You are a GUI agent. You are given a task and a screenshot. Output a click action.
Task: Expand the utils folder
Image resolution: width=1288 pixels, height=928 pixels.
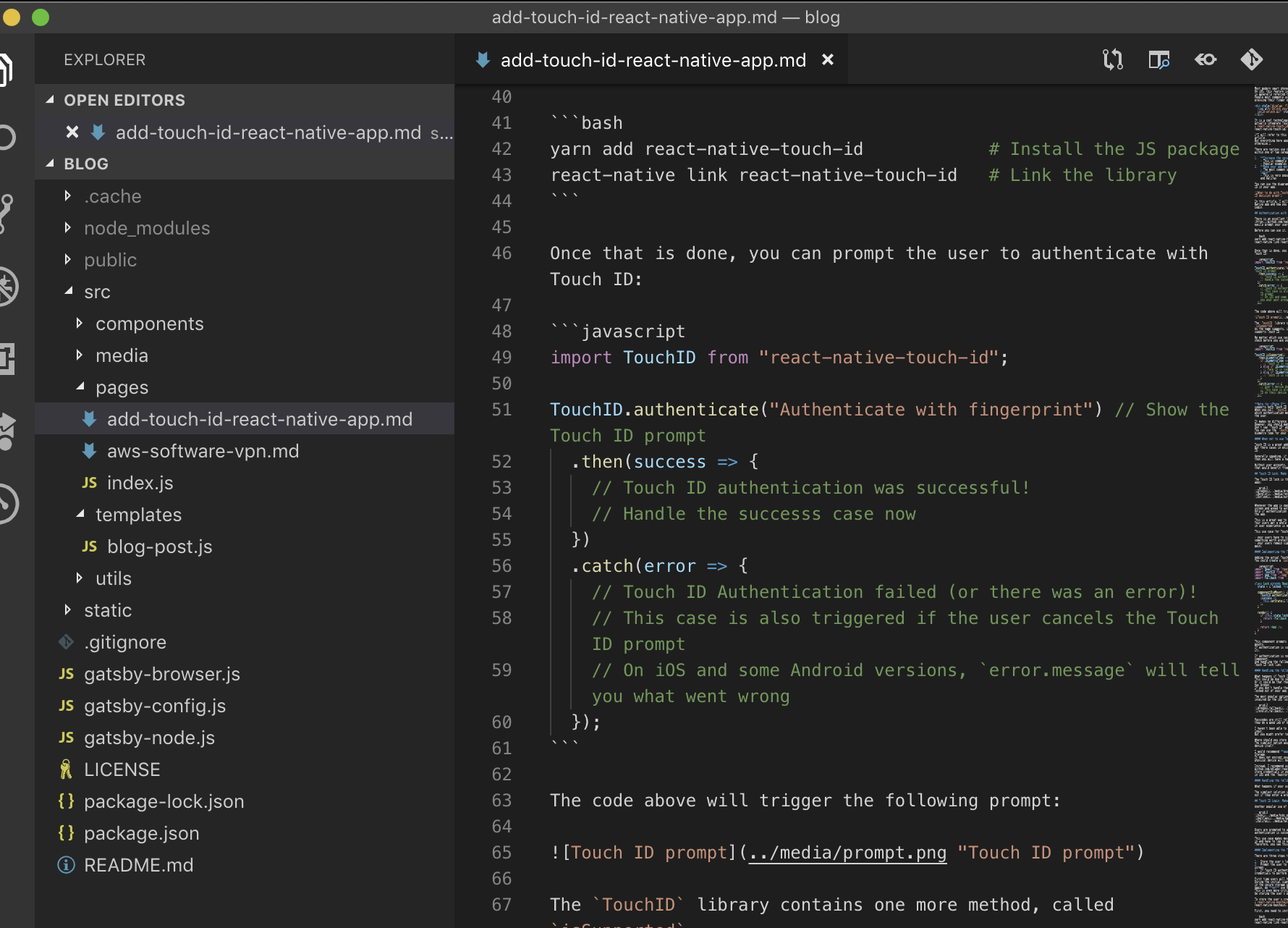pyautogui.click(x=80, y=578)
